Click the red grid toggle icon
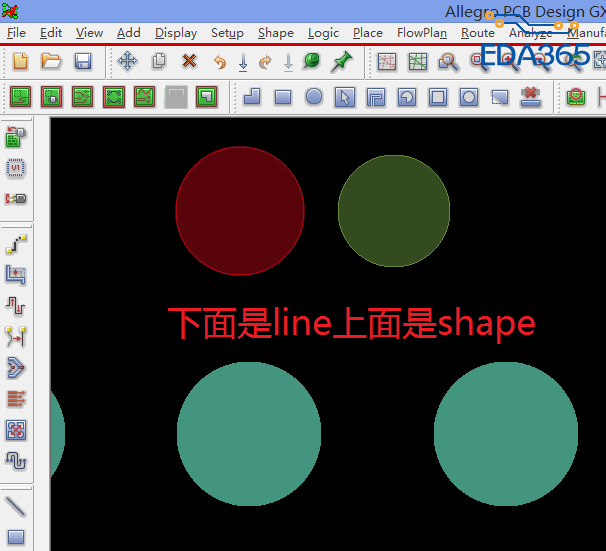The image size is (606, 551). [x=387, y=61]
